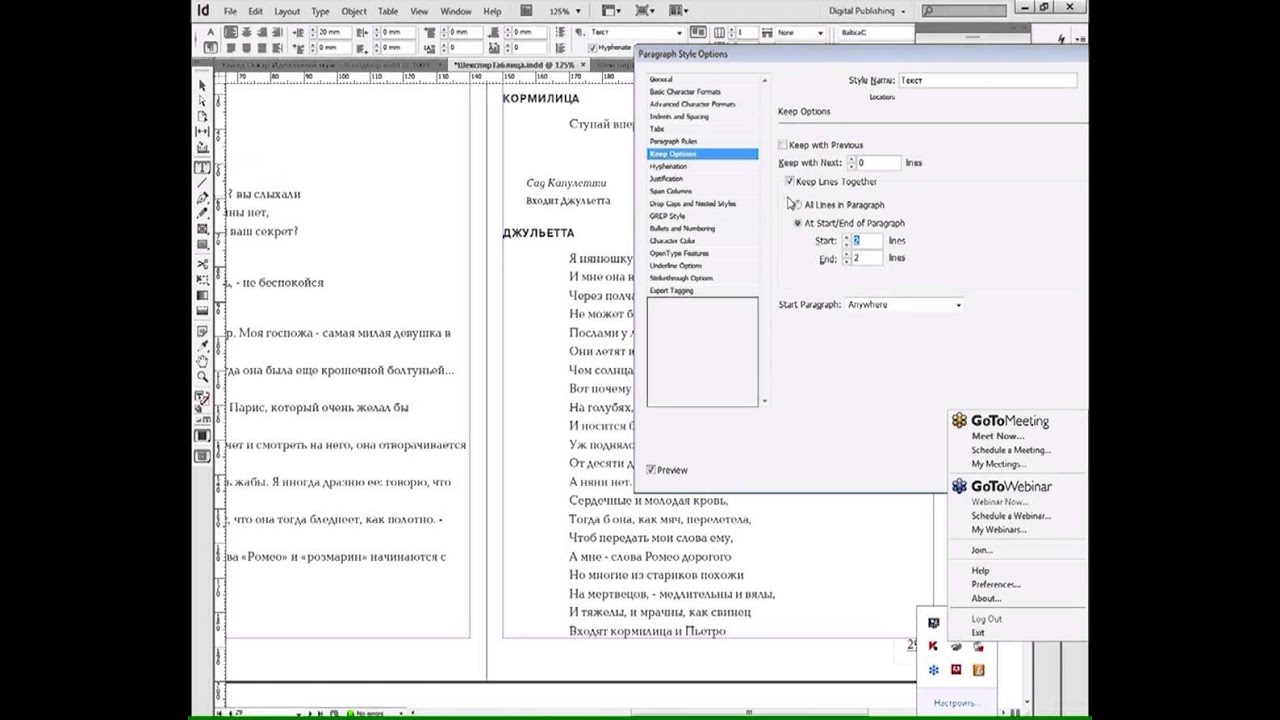
Task: Select the Free Transform tool
Action: click(202, 279)
